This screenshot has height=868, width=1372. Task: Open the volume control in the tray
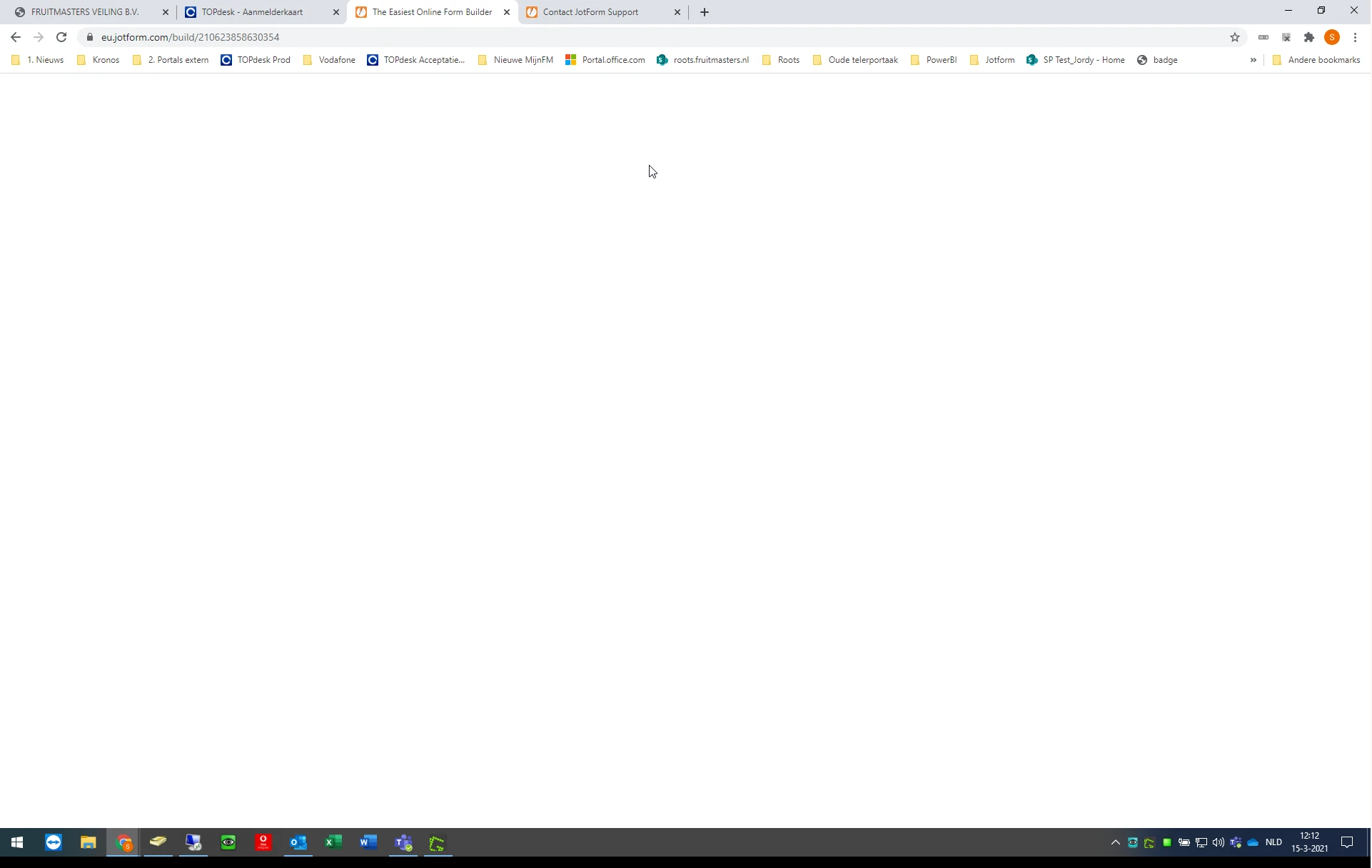click(1217, 844)
